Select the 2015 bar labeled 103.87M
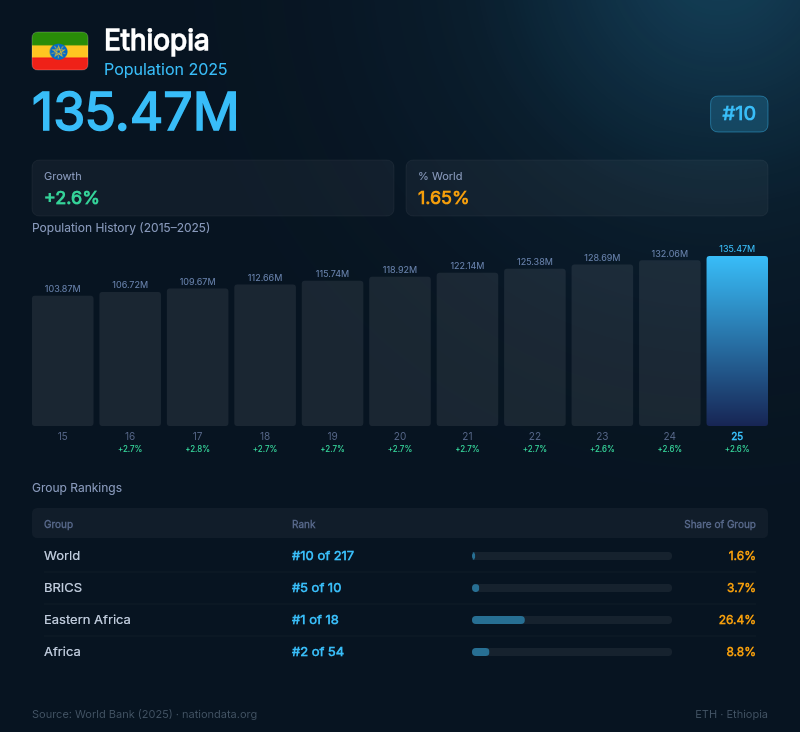The width and height of the screenshot is (800, 732). point(63,361)
